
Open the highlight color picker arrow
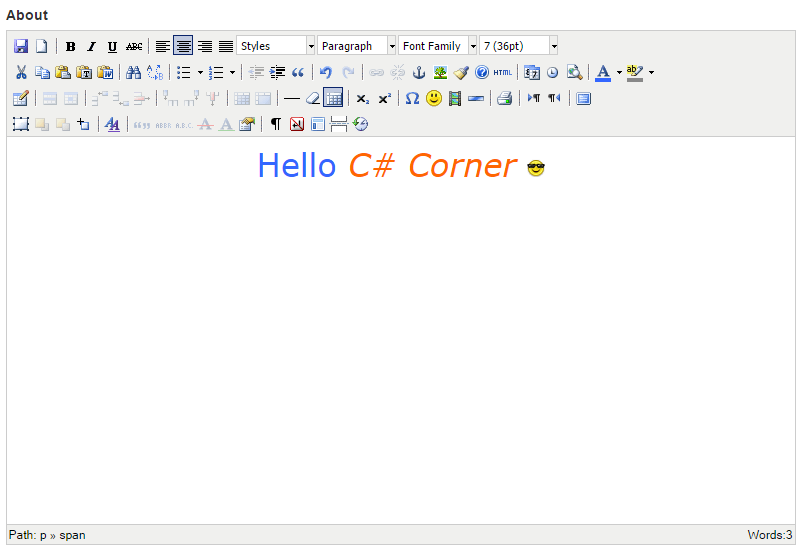point(651,72)
